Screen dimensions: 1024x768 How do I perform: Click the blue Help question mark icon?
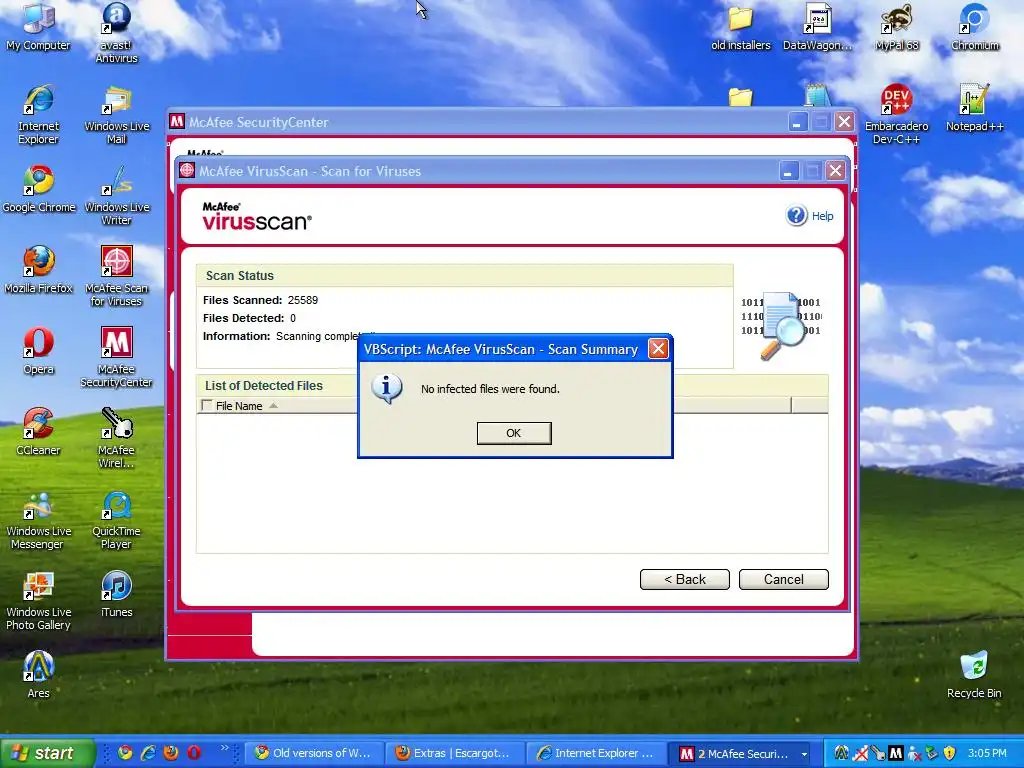pyautogui.click(x=796, y=216)
